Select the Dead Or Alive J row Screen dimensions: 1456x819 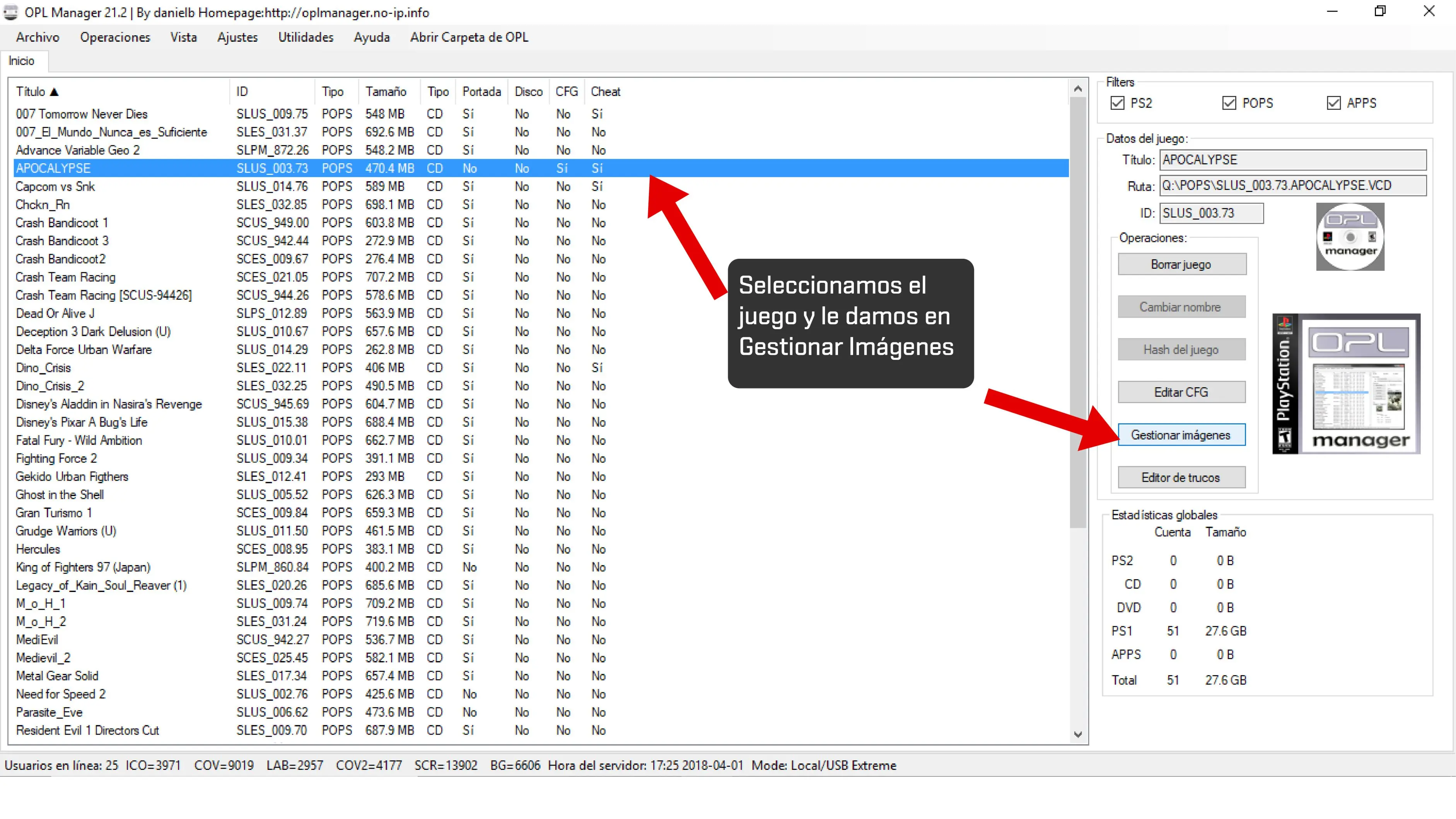[541, 313]
